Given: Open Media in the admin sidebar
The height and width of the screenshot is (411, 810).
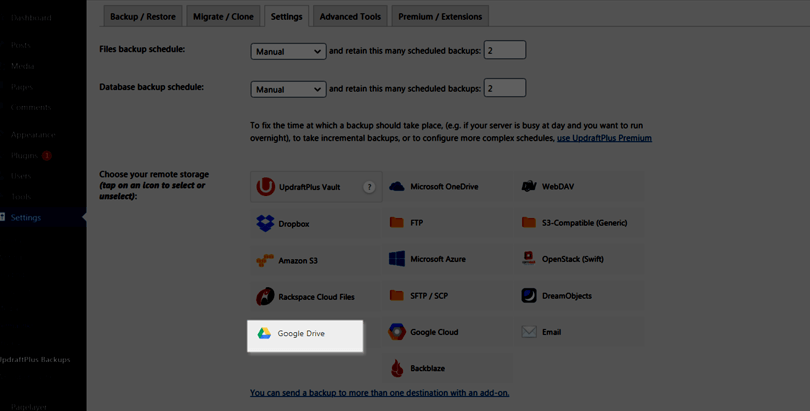Looking at the screenshot, I should 23,66.
